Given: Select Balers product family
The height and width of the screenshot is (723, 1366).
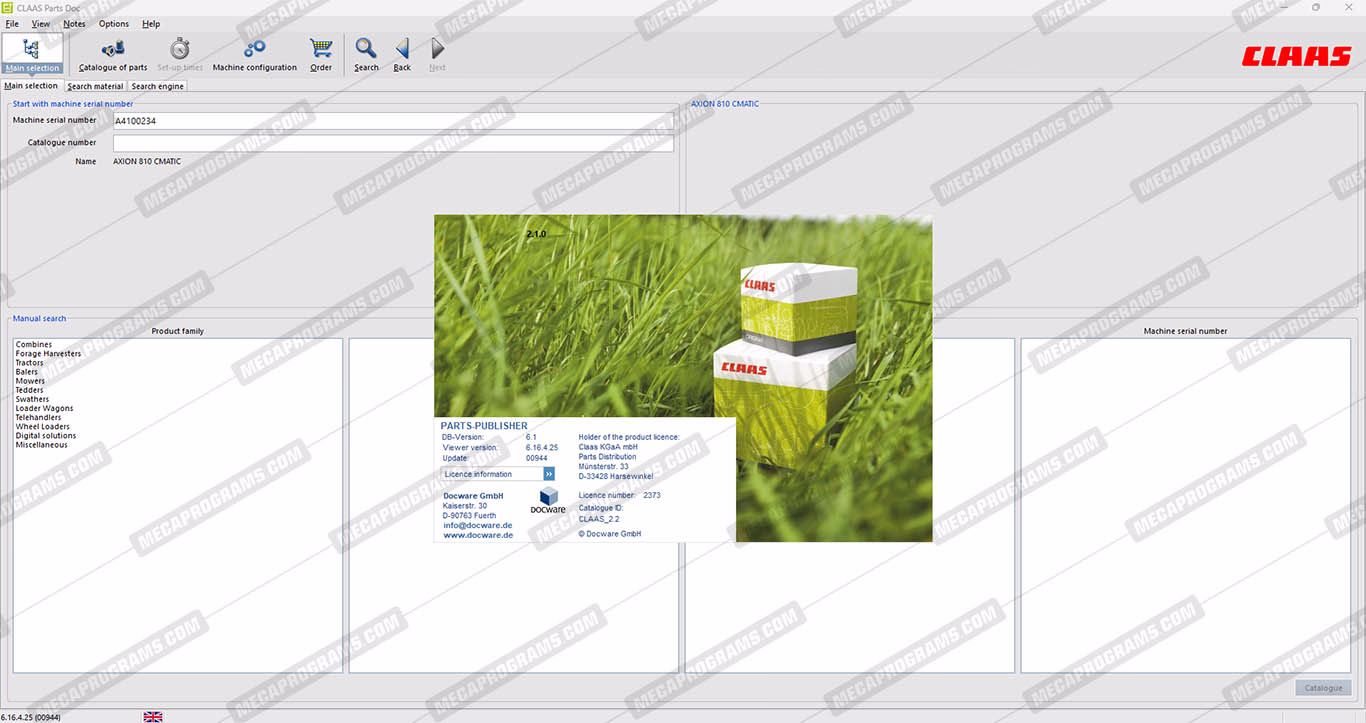Looking at the screenshot, I should [x=27, y=372].
